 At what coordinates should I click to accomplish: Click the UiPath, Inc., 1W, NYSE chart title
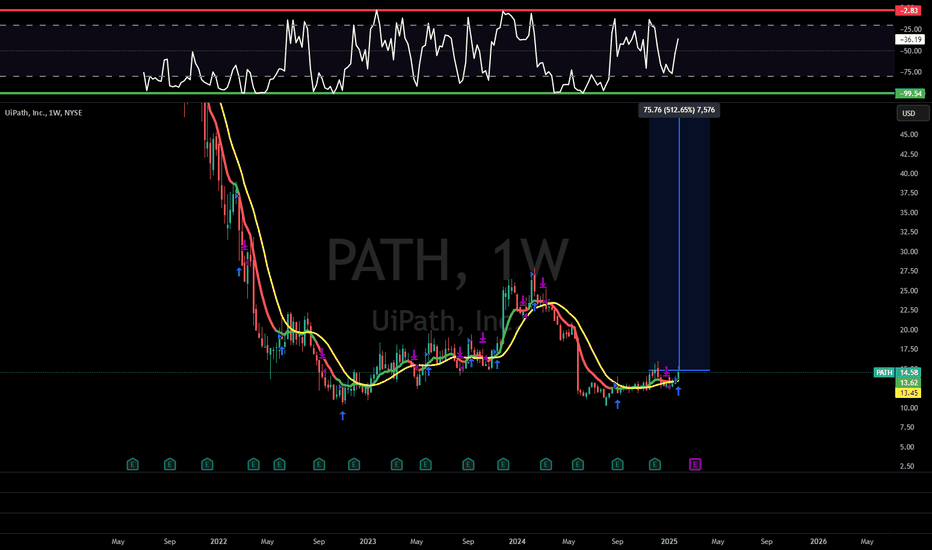point(43,113)
